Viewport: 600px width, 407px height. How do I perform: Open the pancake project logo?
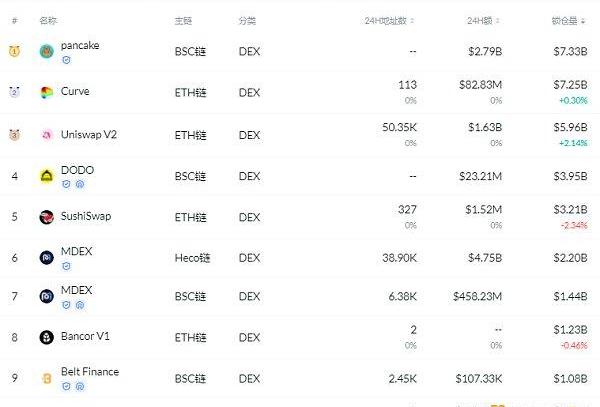pos(47,51)
